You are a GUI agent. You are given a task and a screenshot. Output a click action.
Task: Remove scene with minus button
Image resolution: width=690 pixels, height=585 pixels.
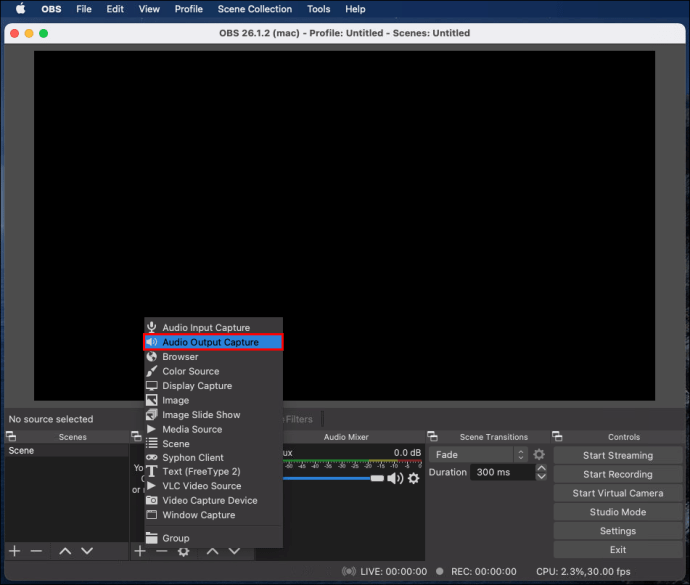click(37, 551)
